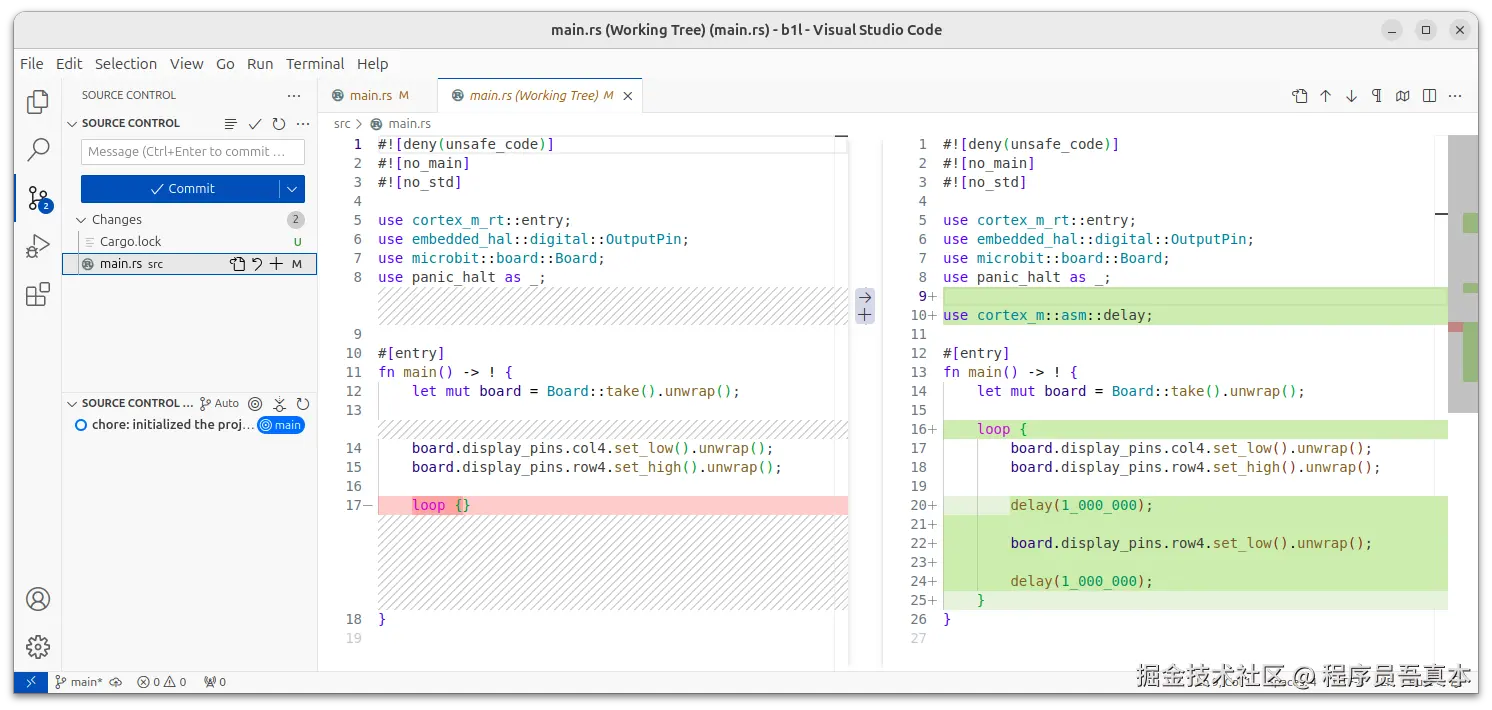Image resolution: width=1492 pixels, height=710 pixels.
Task: Toggle the Auto branch filter in graph
Action: [220, 404]
